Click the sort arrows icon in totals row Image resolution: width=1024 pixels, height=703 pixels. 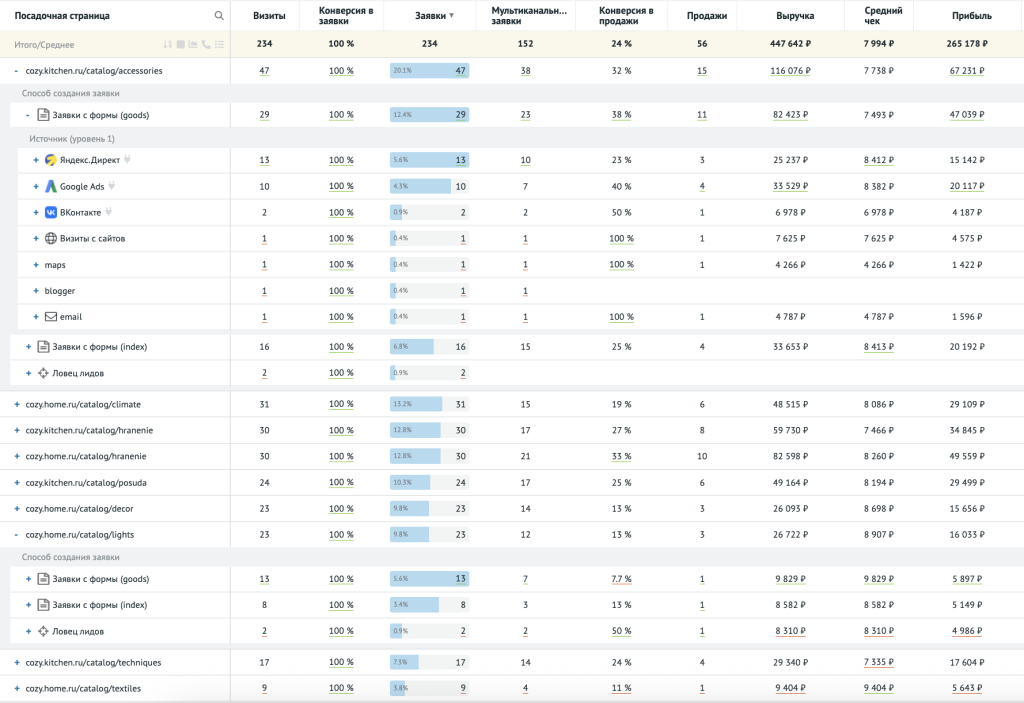[x=168, y=45]
